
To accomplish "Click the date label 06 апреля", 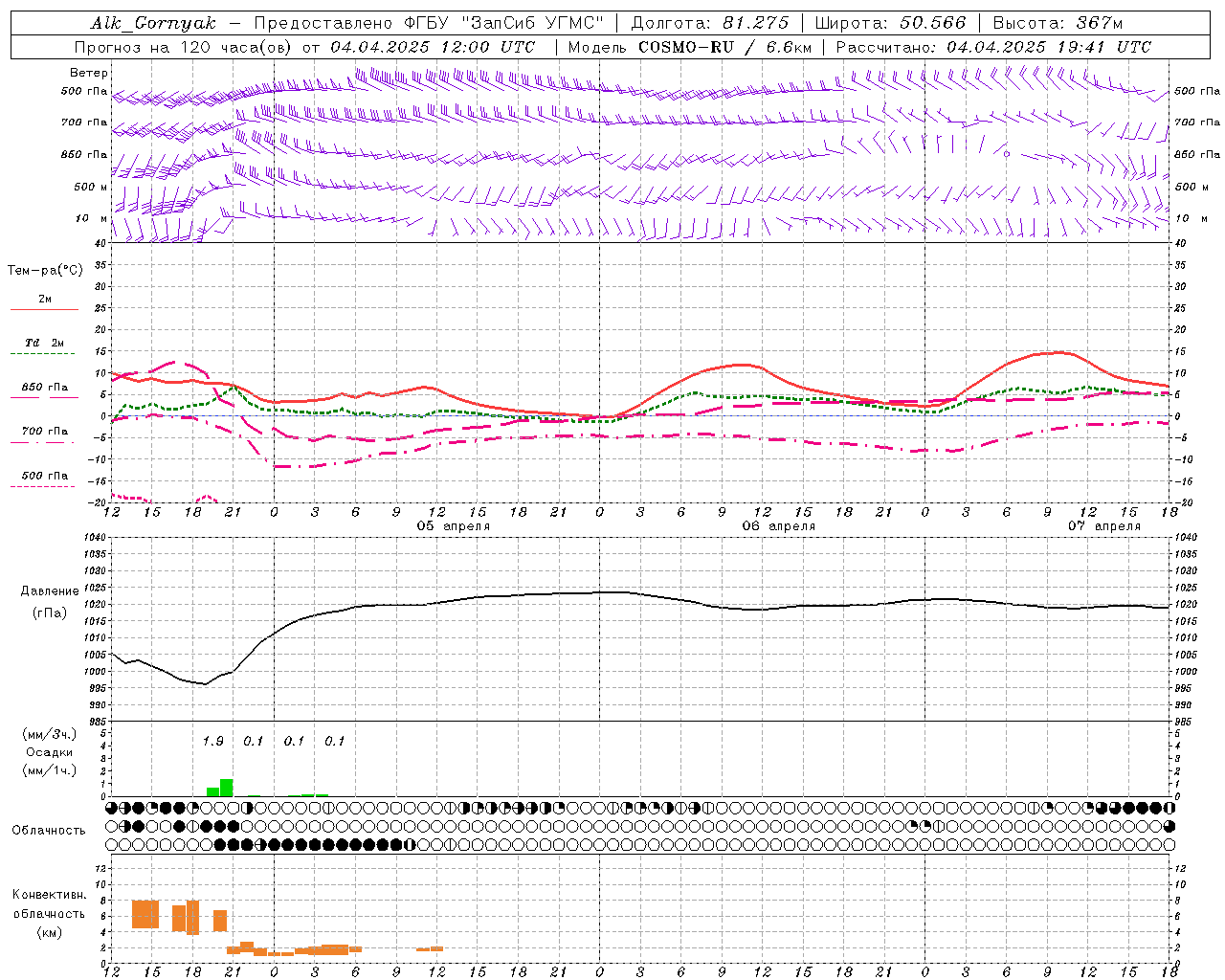I will point(779,526).
